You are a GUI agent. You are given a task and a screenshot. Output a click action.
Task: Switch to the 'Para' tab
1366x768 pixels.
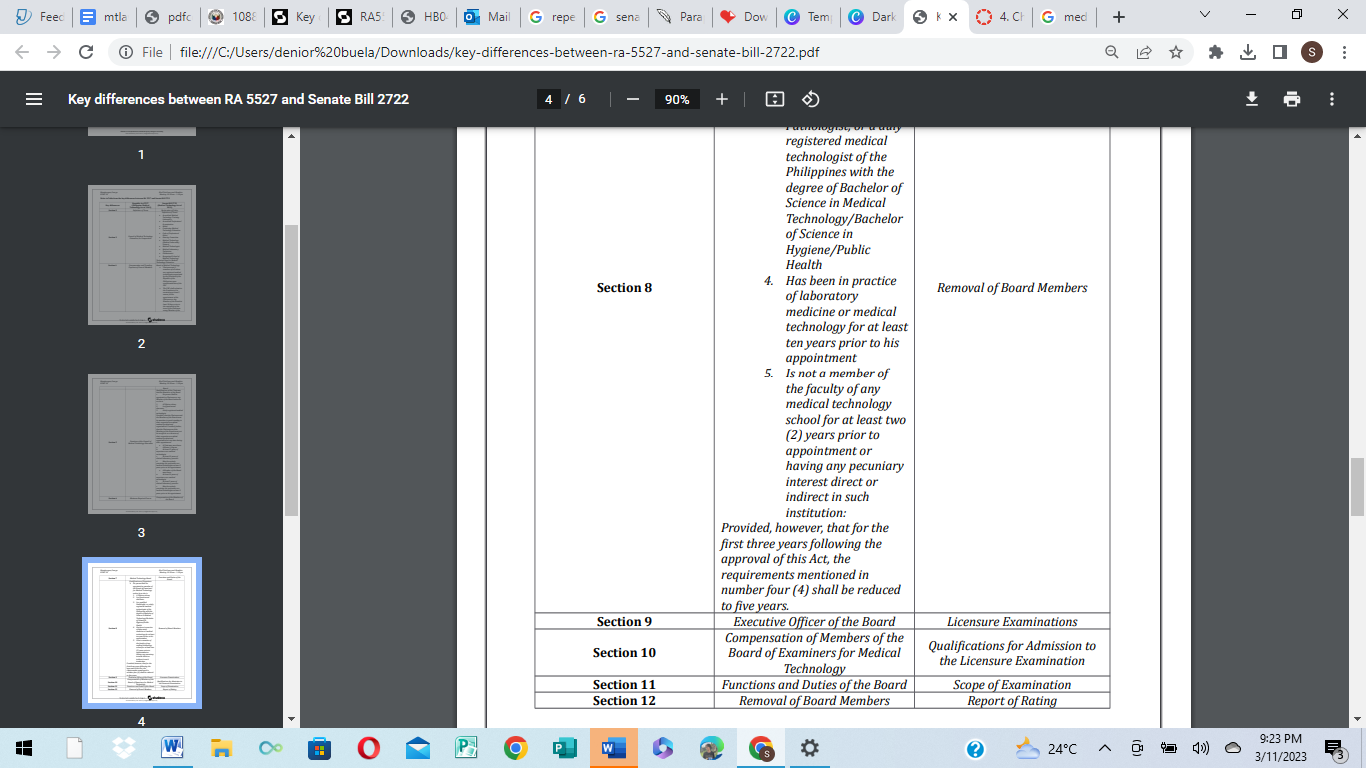click(x=680, y=17)
